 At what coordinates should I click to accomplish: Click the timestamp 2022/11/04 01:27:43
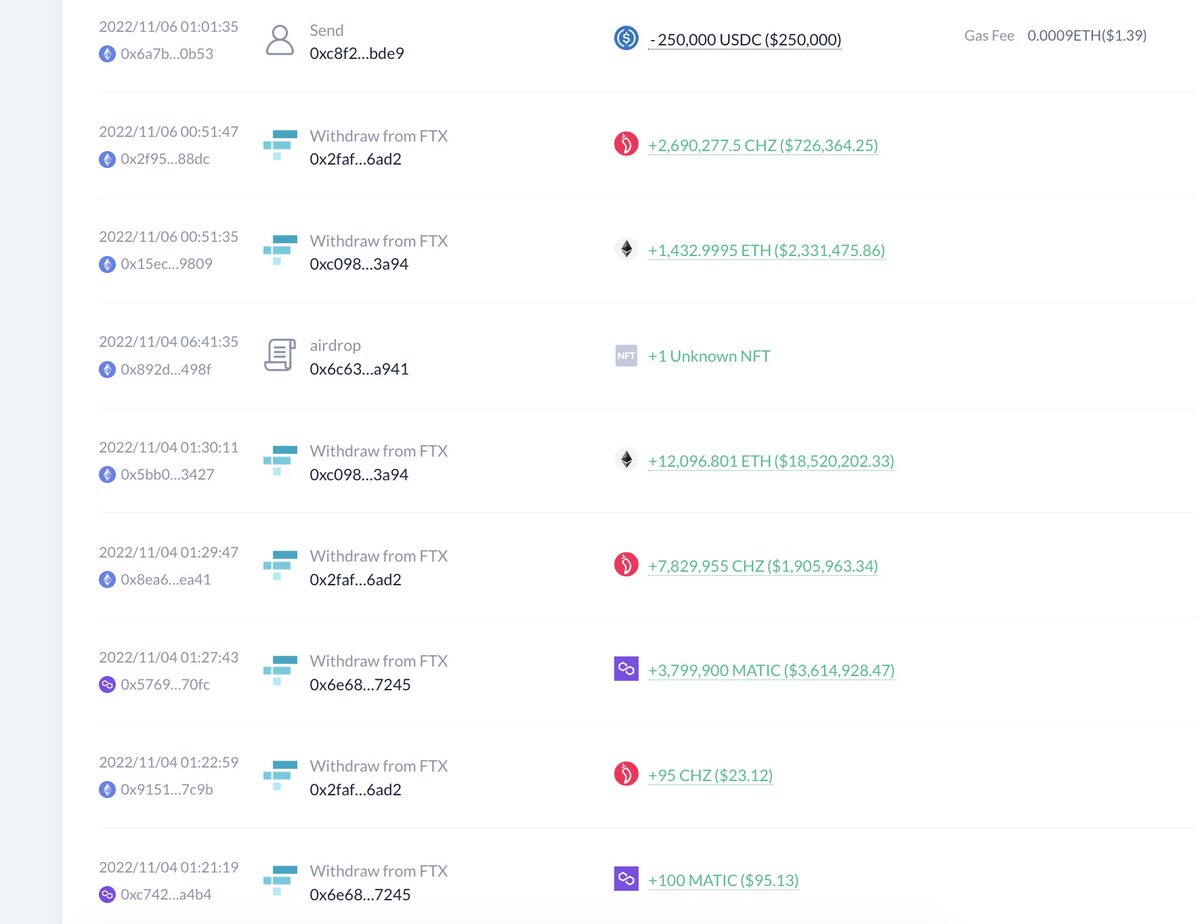click(169, 656)
